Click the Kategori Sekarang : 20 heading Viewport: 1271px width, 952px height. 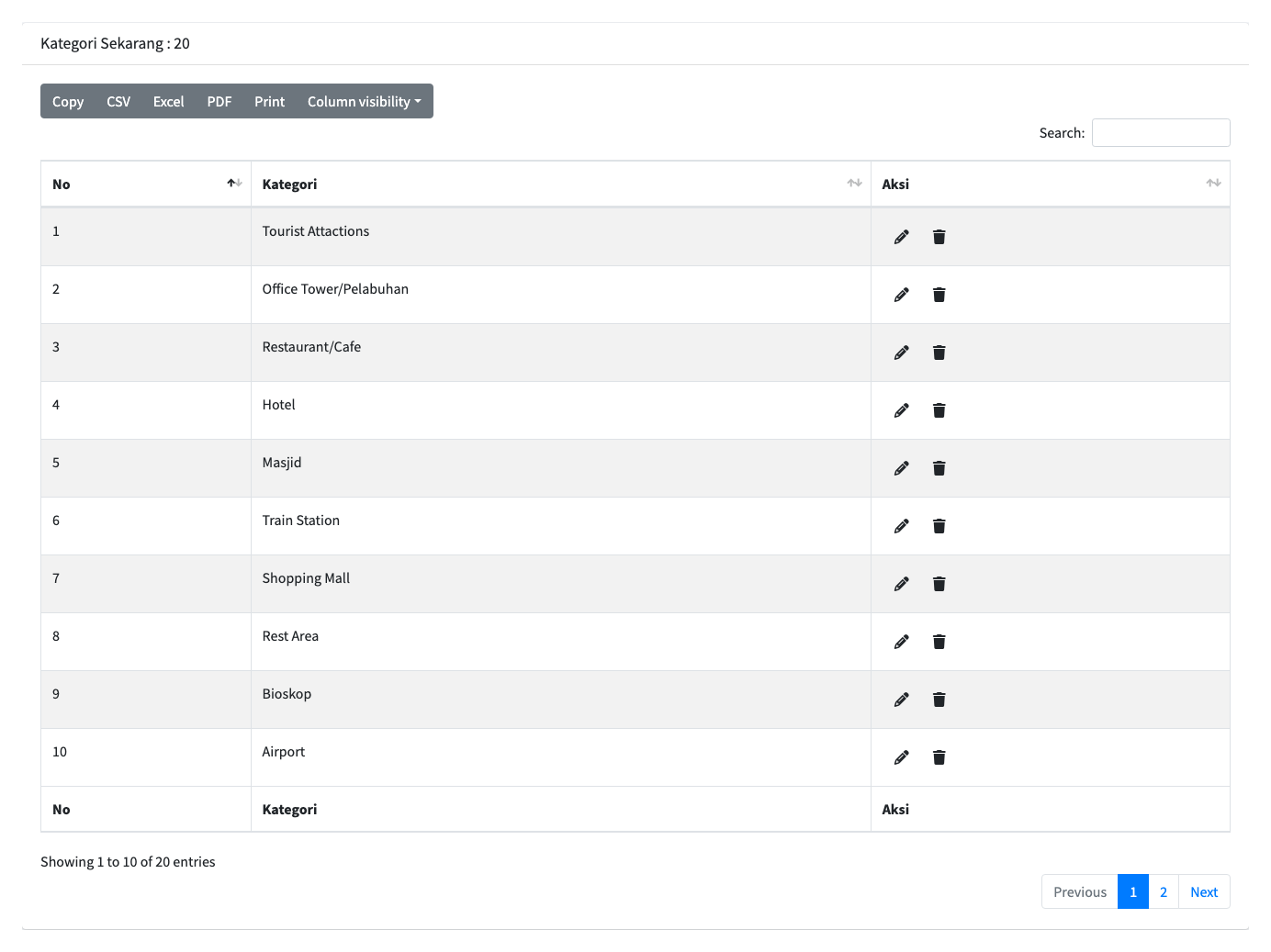pos(115,43)
